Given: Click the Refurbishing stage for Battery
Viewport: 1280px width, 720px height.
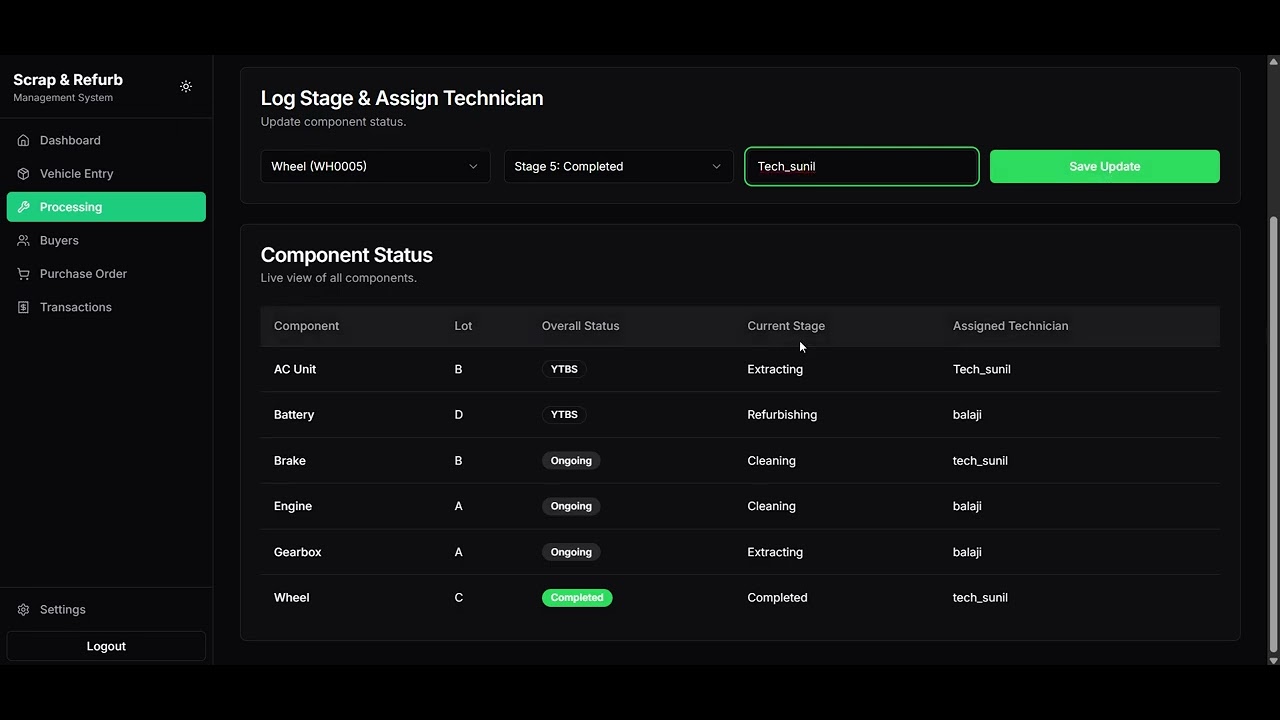Looking at the screenshot, I should click(x=782, y=415).
